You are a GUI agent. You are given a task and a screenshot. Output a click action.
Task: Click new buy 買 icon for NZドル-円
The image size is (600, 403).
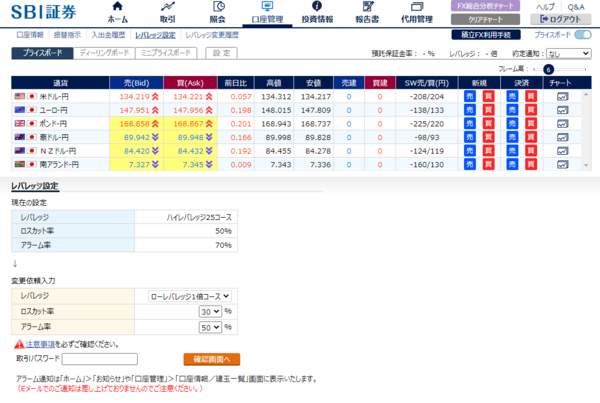[488, 151]
